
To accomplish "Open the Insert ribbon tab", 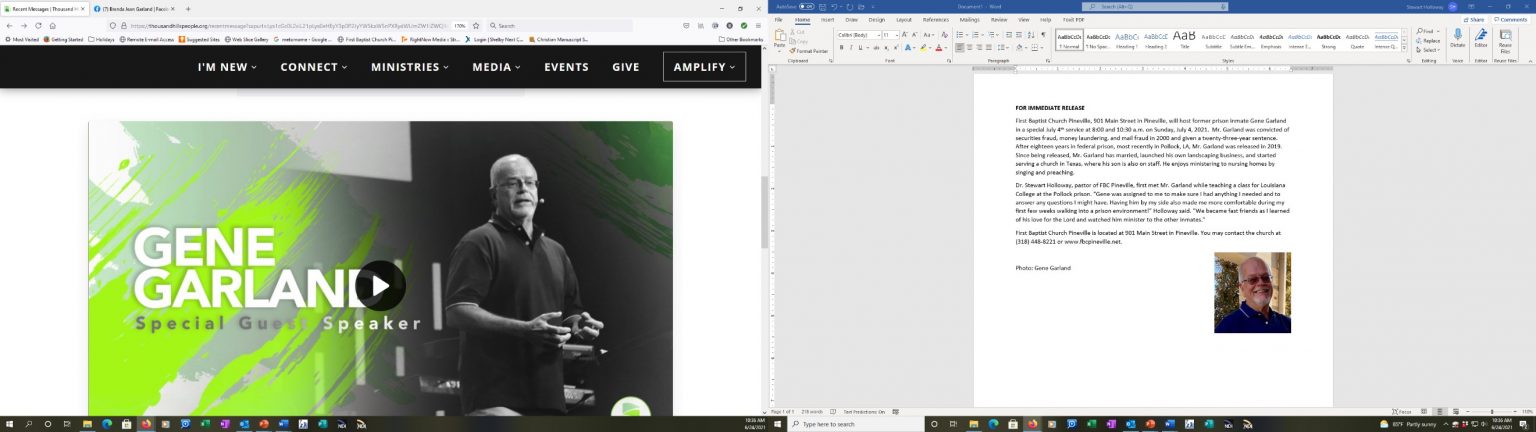I will [828, 19].
